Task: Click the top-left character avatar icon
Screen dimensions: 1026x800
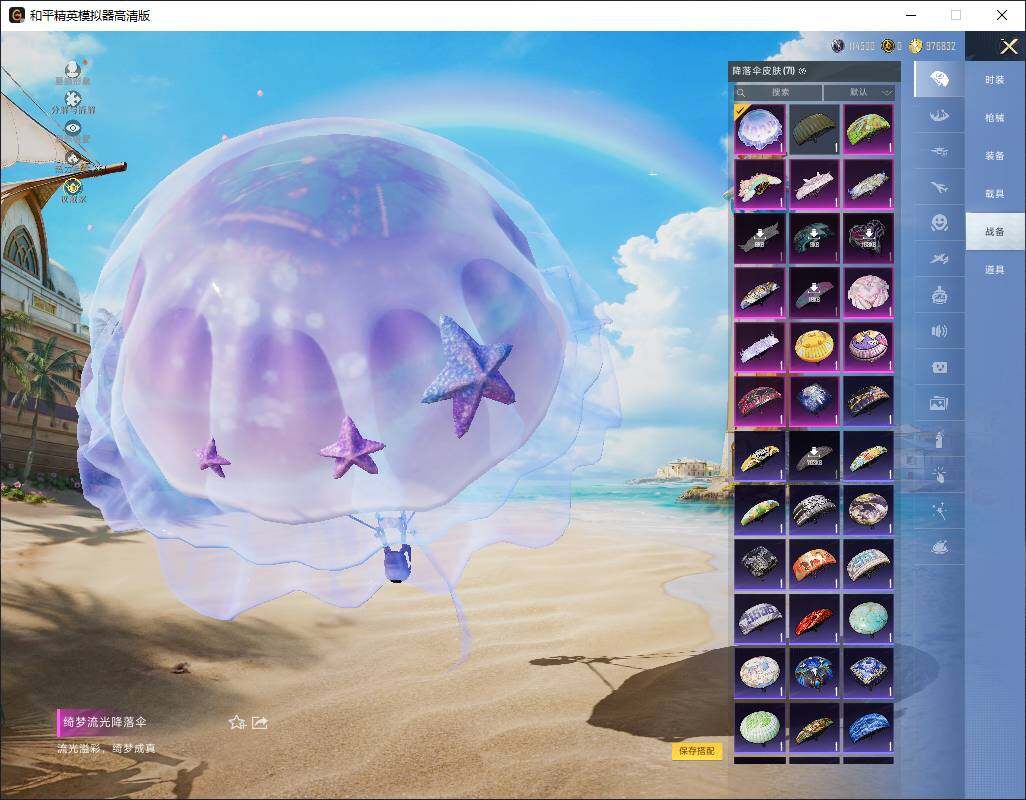Action: [73, 69]
